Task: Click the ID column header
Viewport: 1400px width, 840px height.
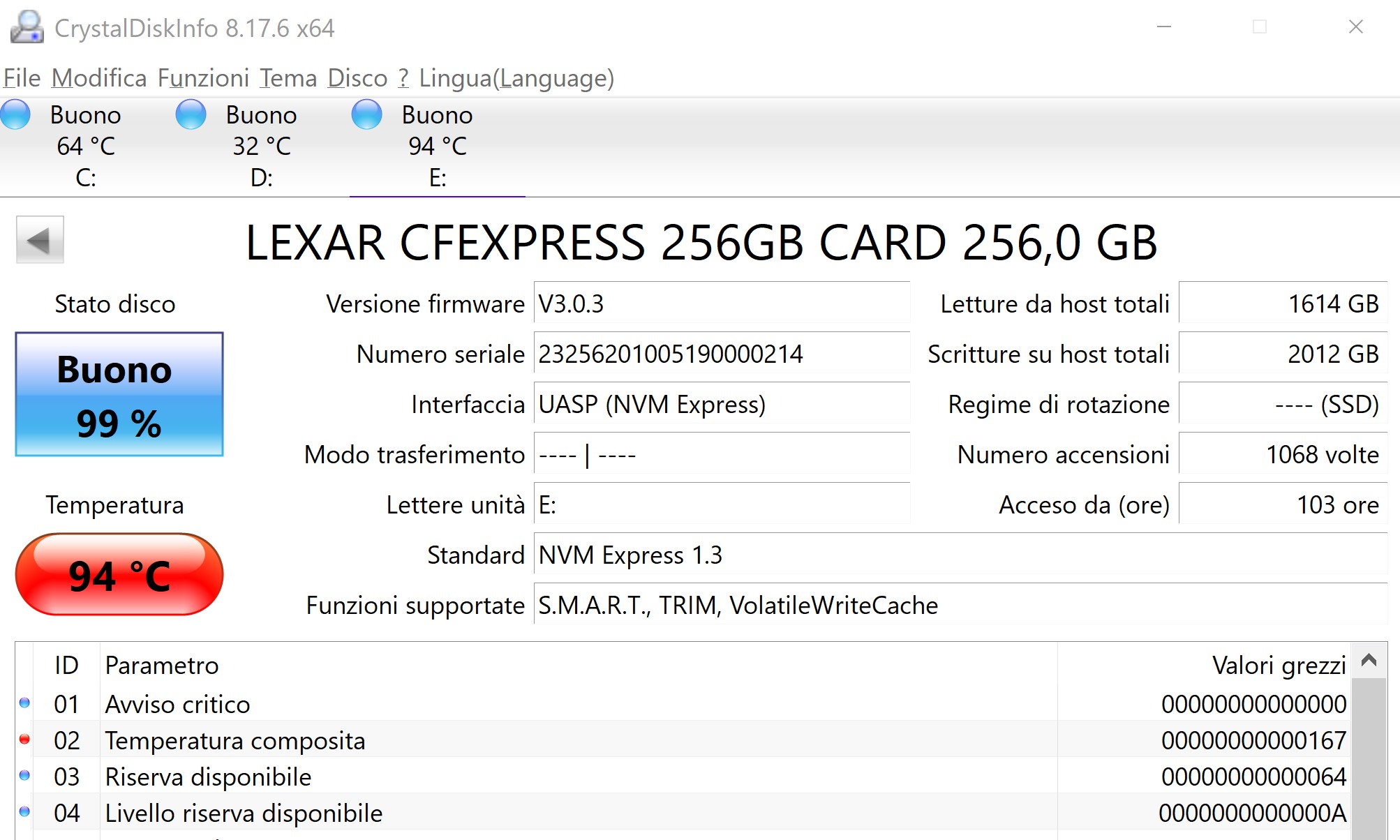Action: coord(67,665)
